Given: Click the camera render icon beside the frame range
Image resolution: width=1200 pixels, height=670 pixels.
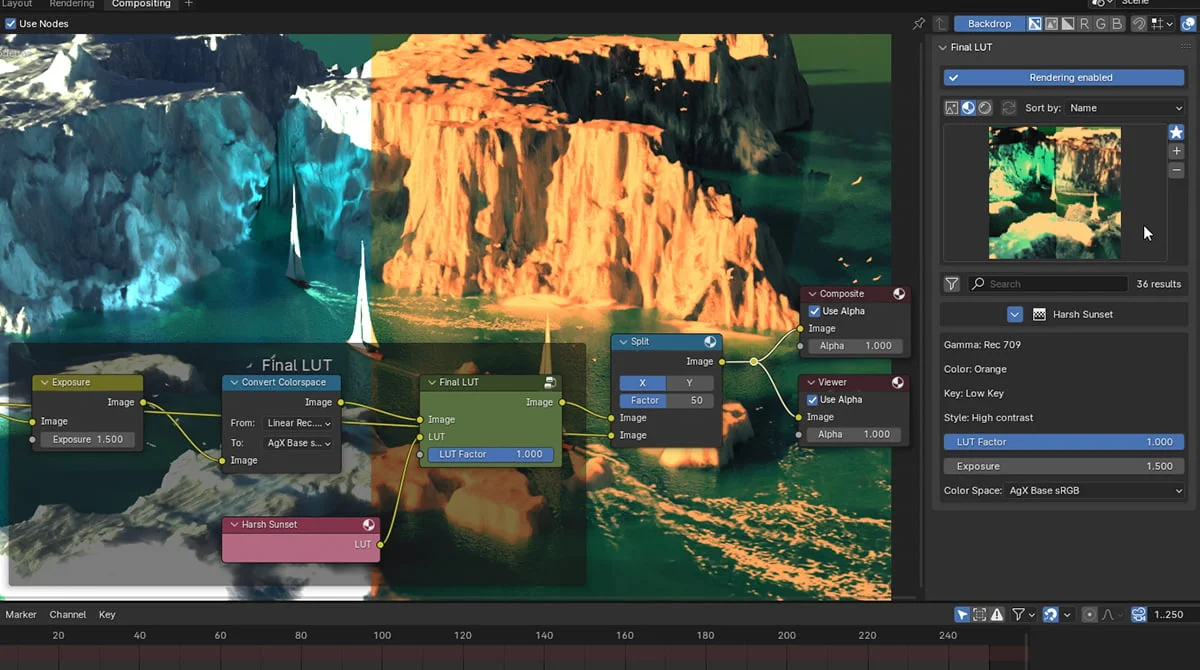Looking at the screenshot, I should 1138,613.
